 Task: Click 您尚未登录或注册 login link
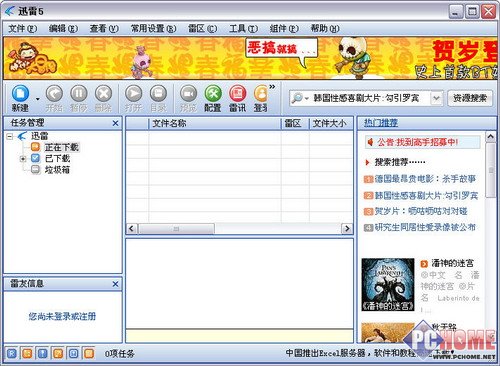62,316
